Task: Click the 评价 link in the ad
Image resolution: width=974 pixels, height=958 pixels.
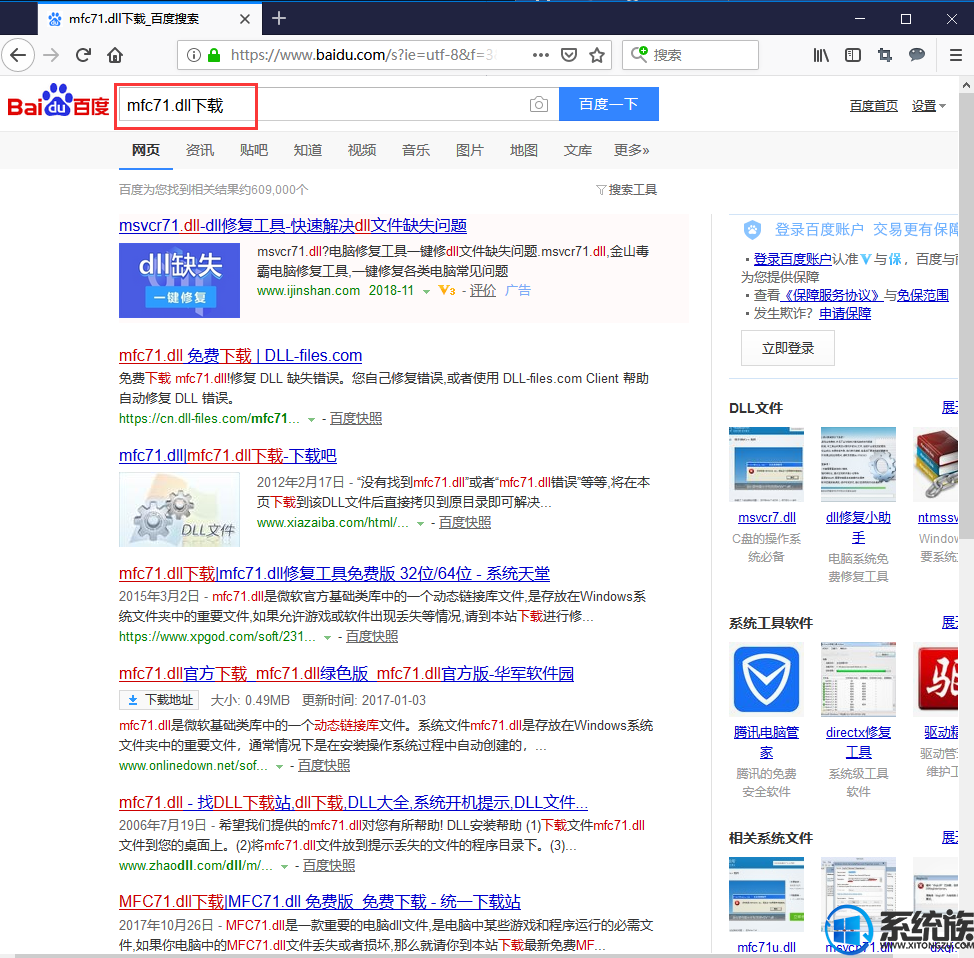Action: point(483,291)
